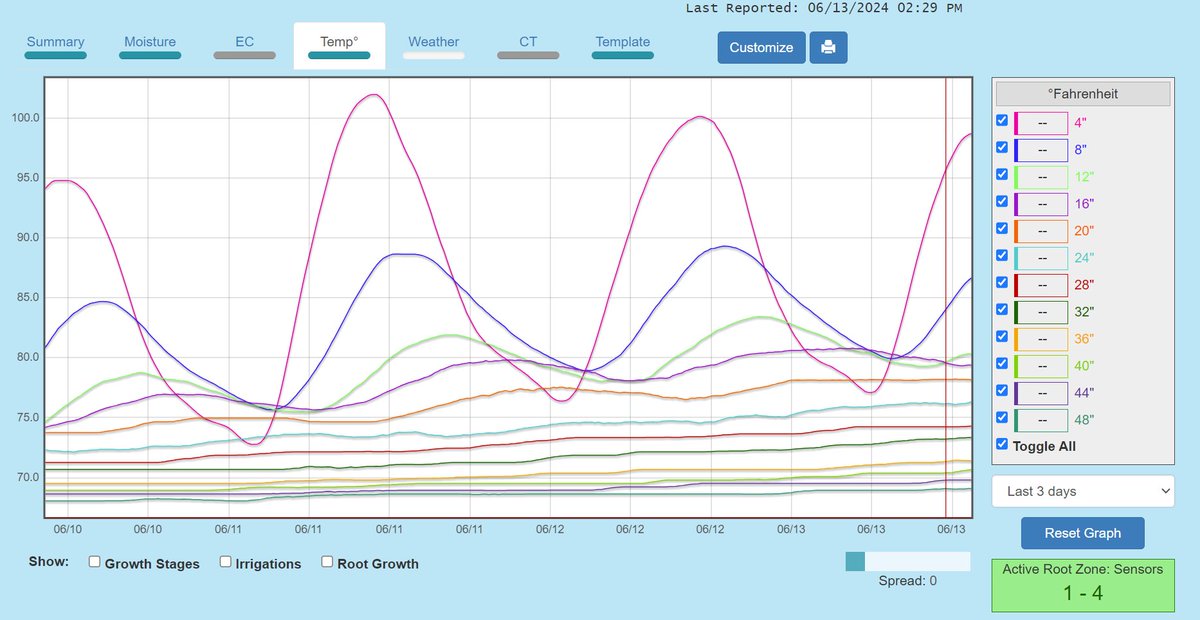
Task: Open the Weather tab
Action: (433, 42)
